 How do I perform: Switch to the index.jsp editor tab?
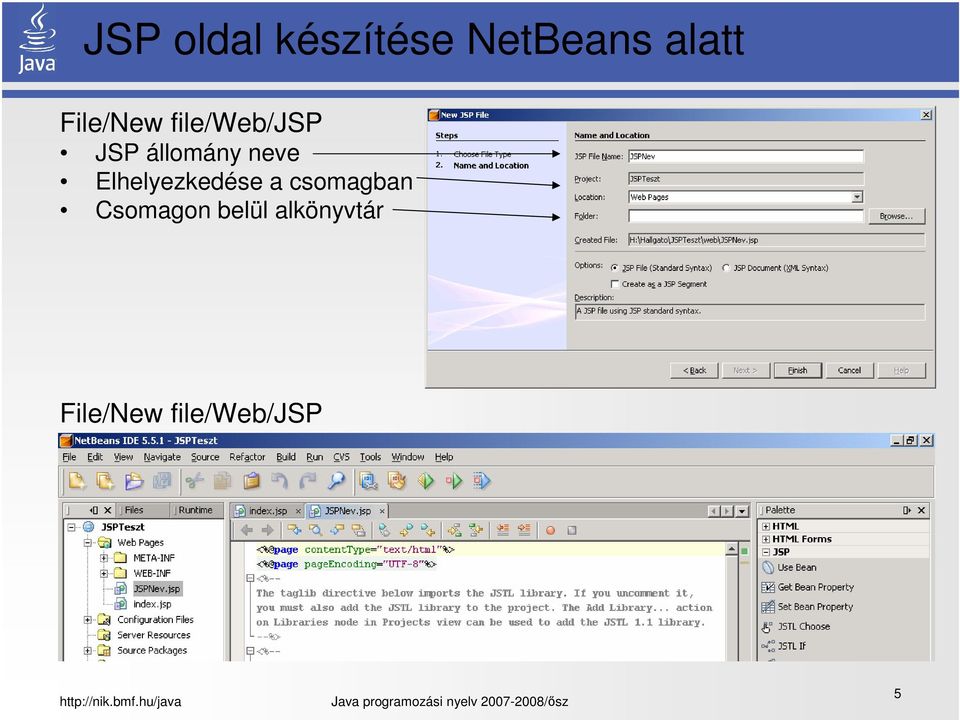click(x=268, y=511)
